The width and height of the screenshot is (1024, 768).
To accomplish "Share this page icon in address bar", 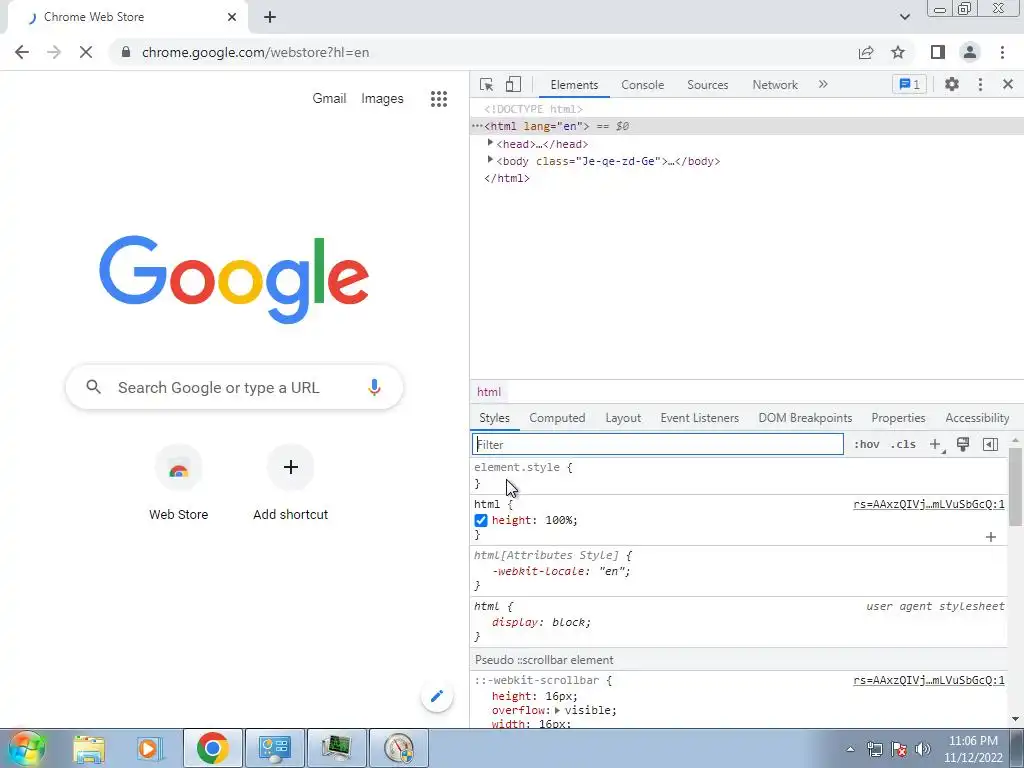I will pos(866,52).
